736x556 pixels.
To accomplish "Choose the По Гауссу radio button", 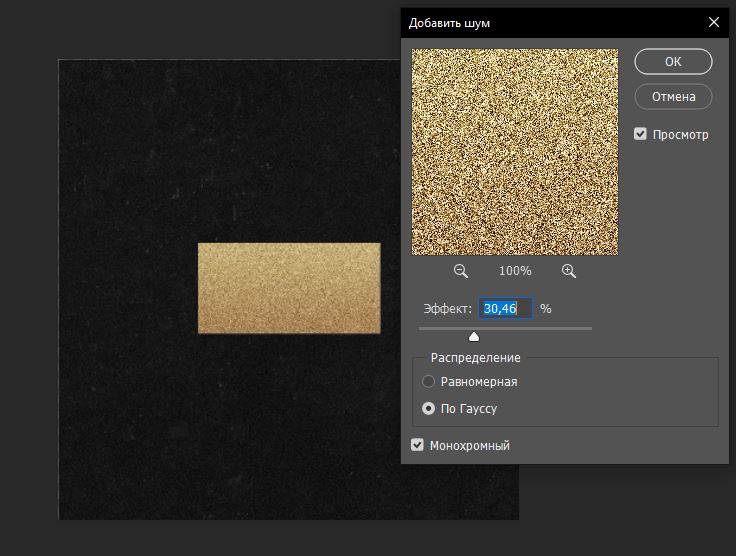I will point(429,408).
